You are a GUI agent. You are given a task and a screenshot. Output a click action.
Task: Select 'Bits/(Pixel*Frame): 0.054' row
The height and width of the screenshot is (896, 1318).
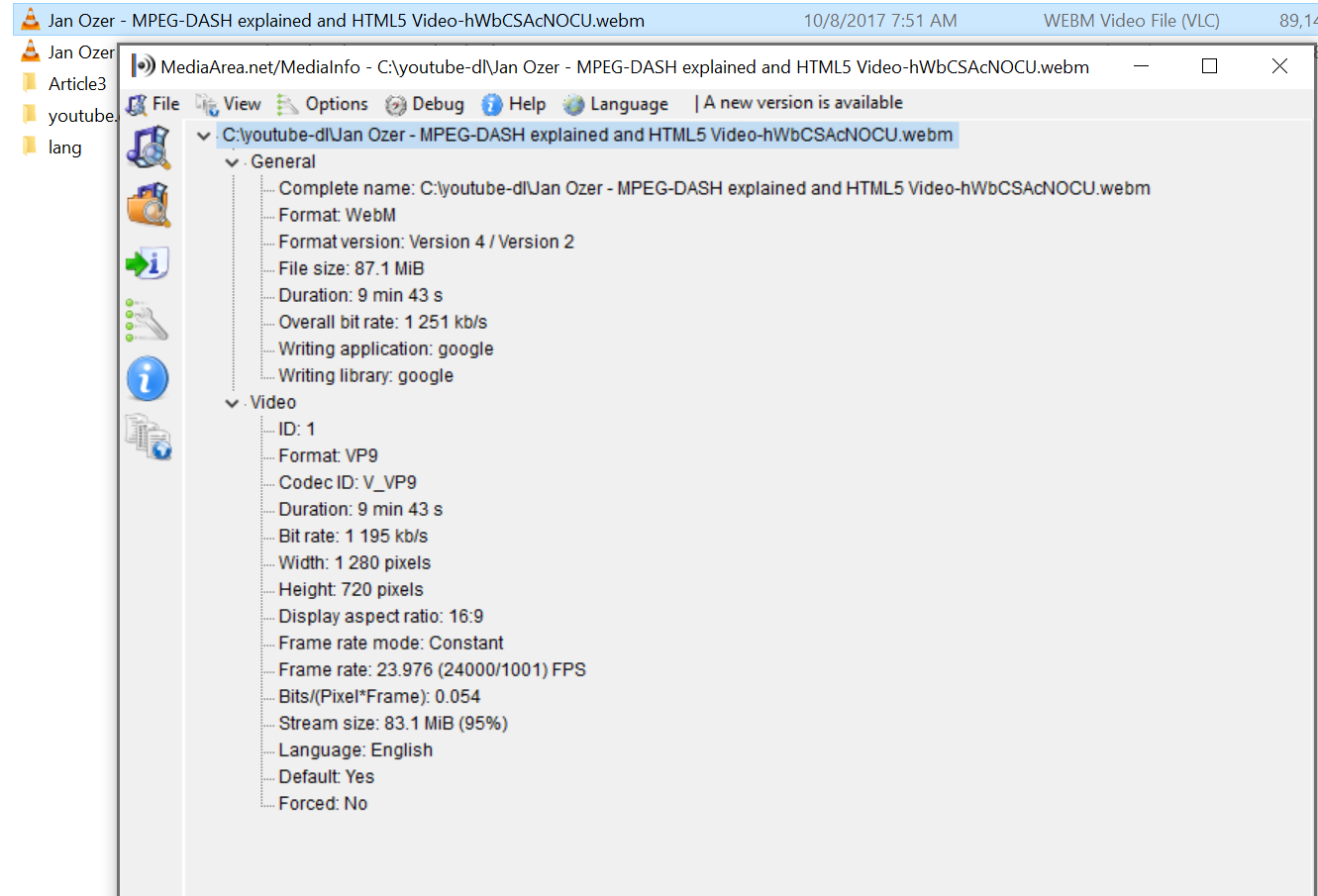[379, 696]
